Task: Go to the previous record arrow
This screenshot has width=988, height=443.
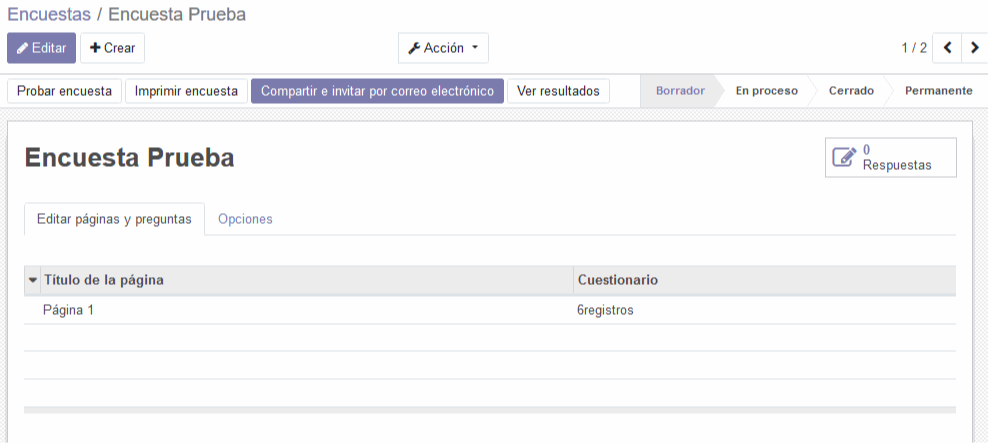Action: pyautogui.click(x=947, y=48)
